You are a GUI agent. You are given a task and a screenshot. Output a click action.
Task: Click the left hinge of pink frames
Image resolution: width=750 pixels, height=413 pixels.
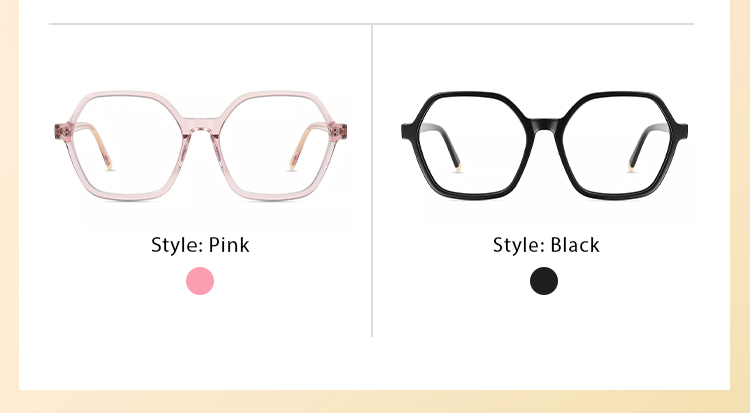[x=63, y=131]
